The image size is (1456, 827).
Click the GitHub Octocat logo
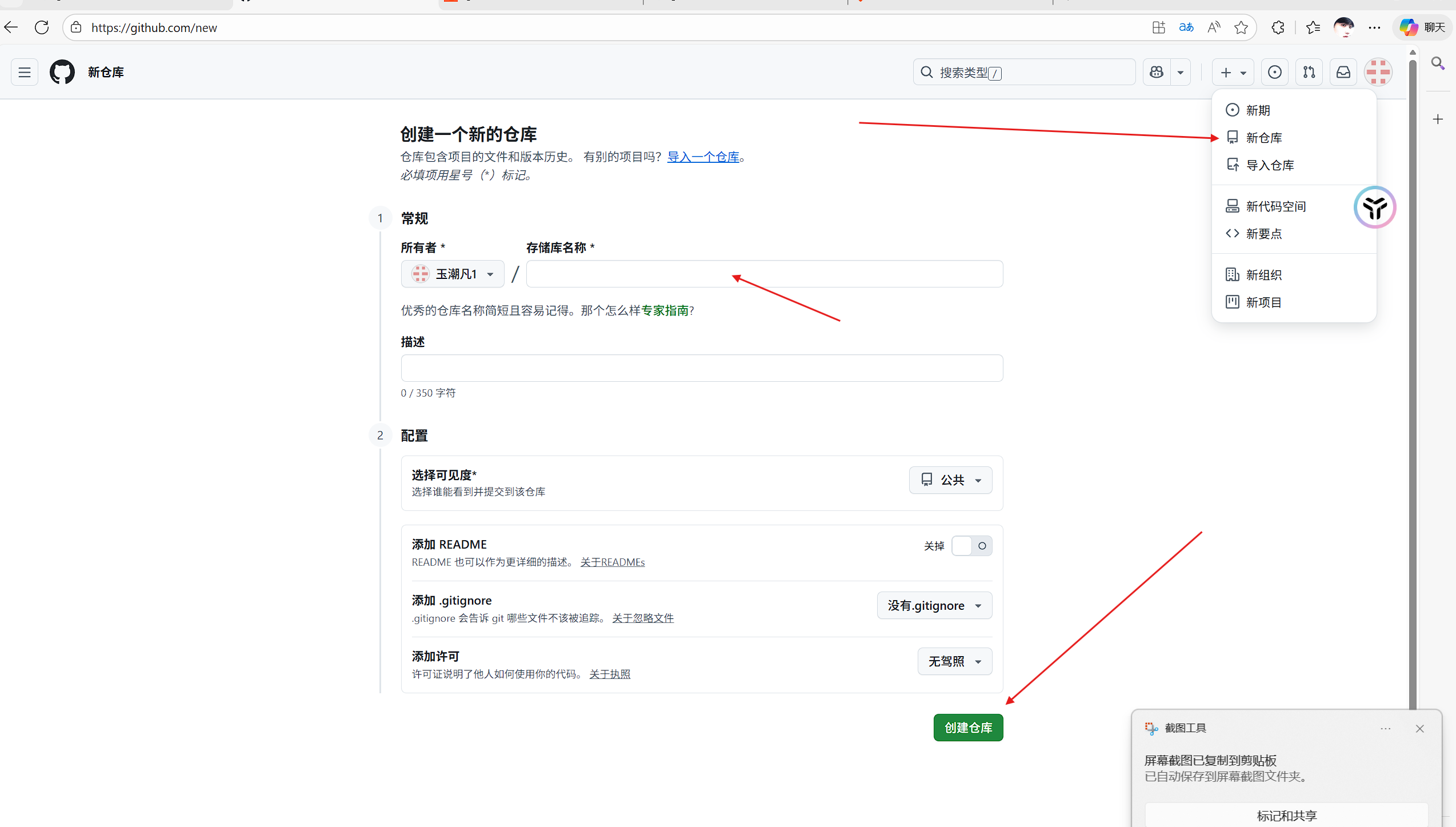[62, 73]
